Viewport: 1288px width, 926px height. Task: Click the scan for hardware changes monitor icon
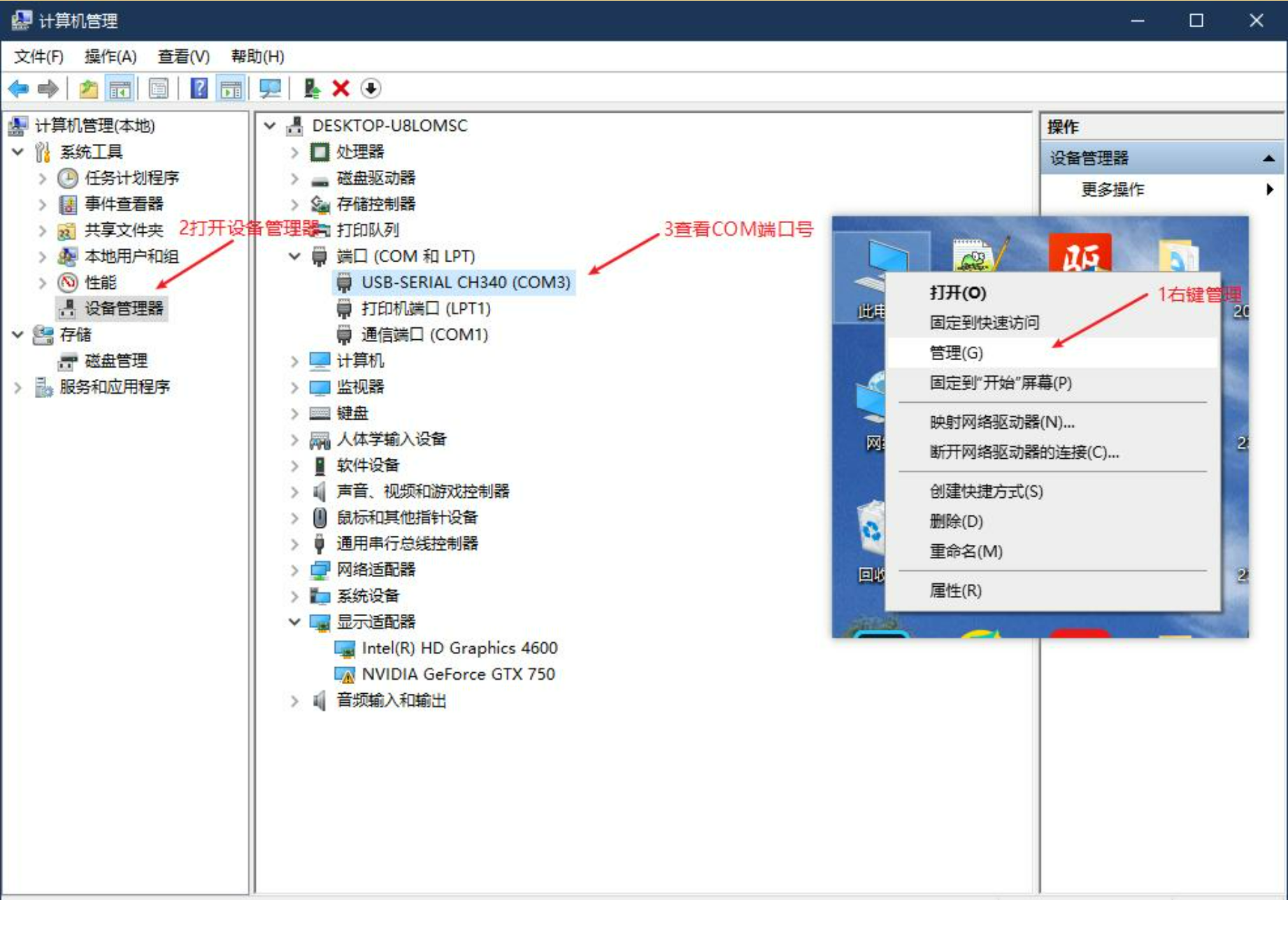270,89
